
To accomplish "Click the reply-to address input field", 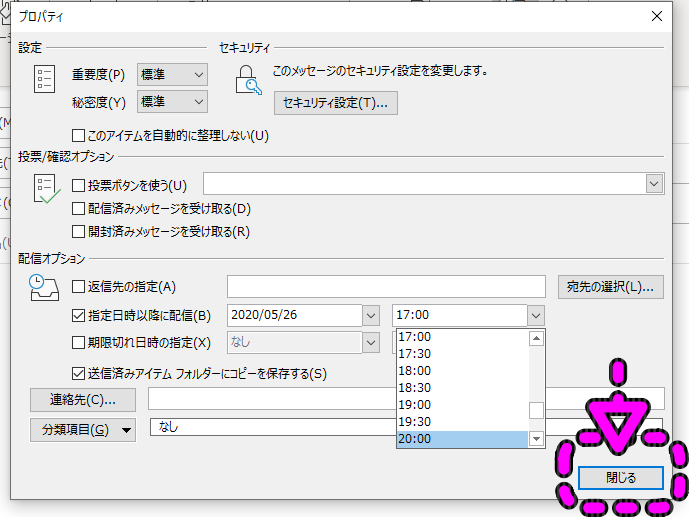I will click(386, 287).
